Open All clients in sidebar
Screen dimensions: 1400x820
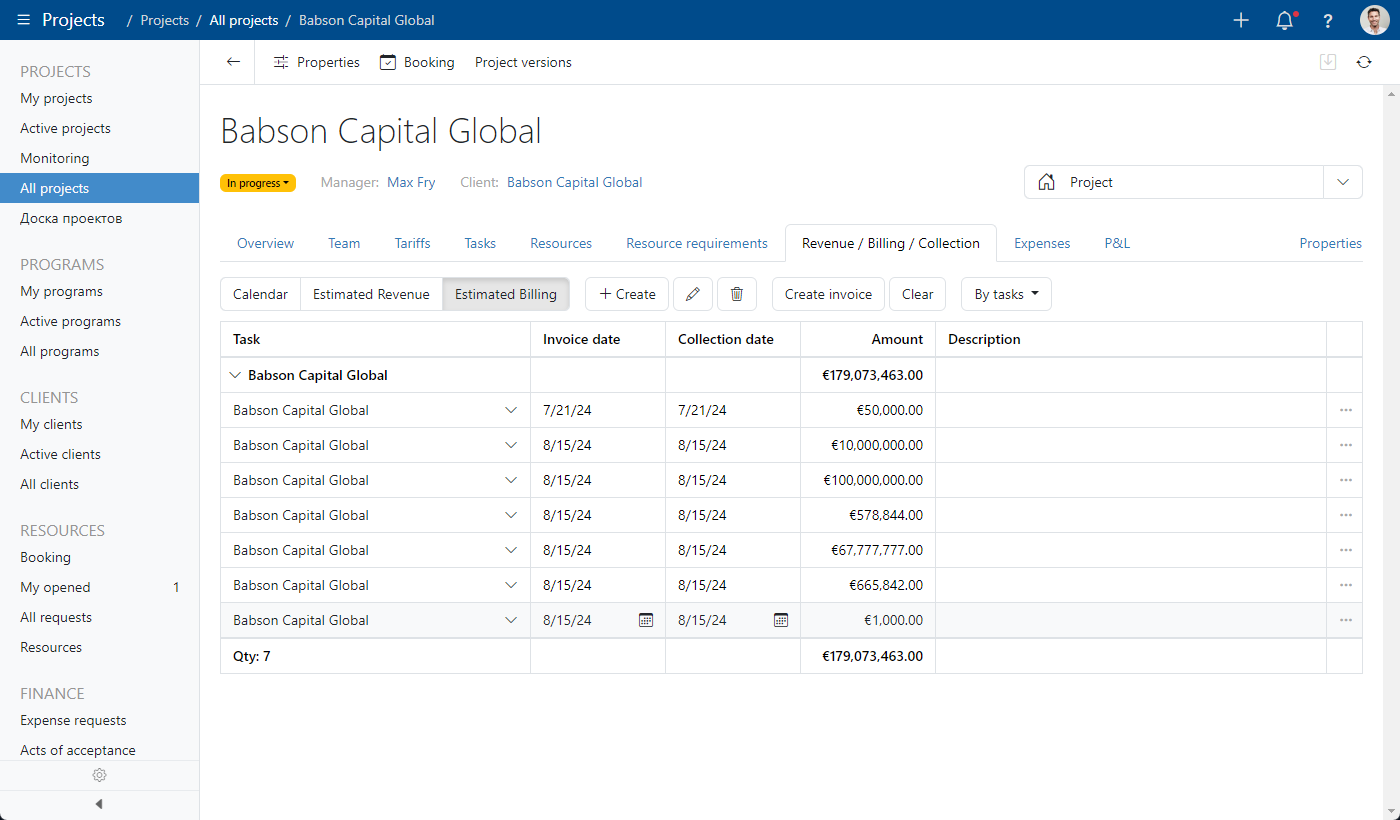coord(50,484)
